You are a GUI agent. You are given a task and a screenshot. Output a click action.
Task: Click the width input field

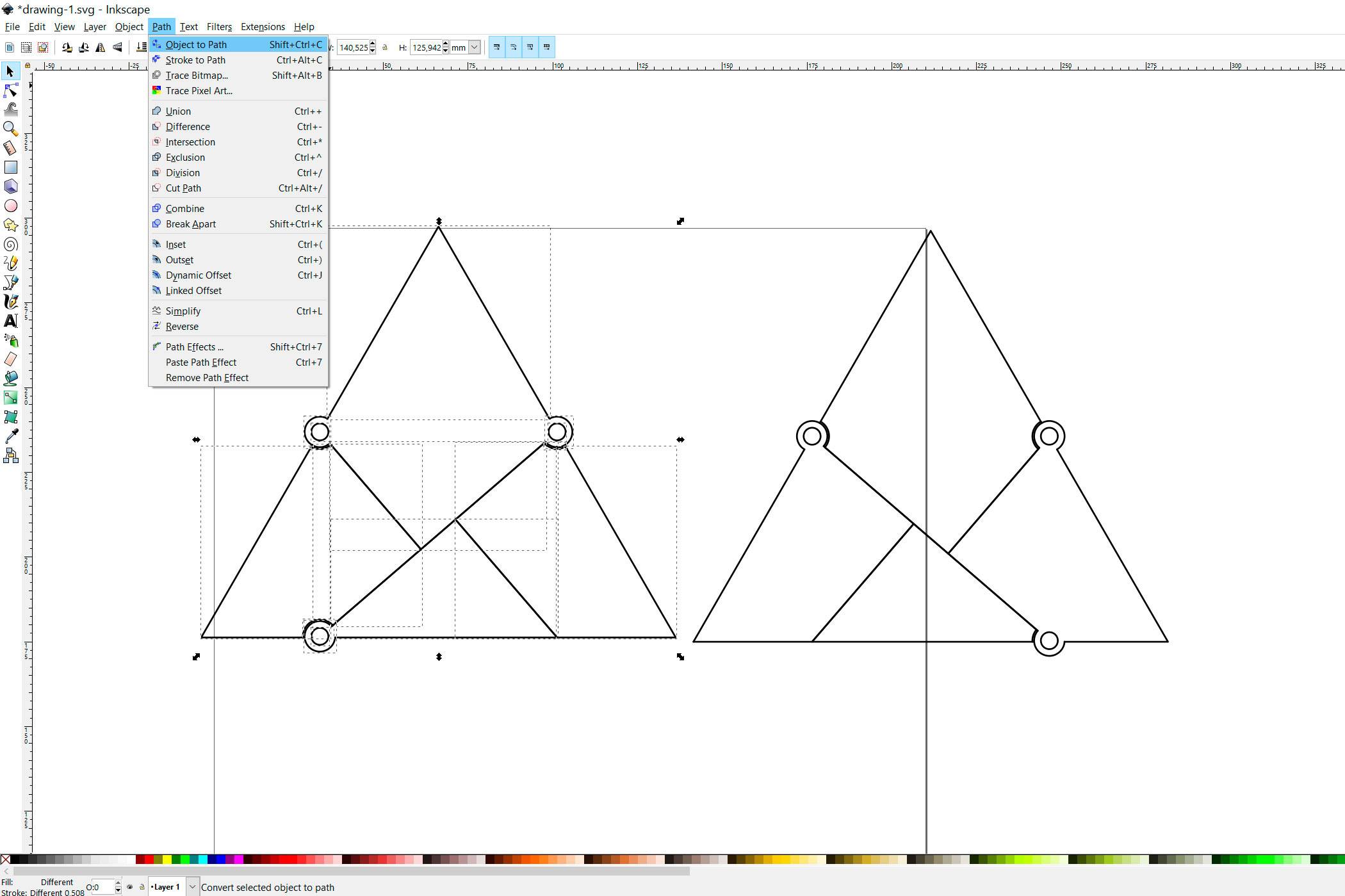point(354,47)
